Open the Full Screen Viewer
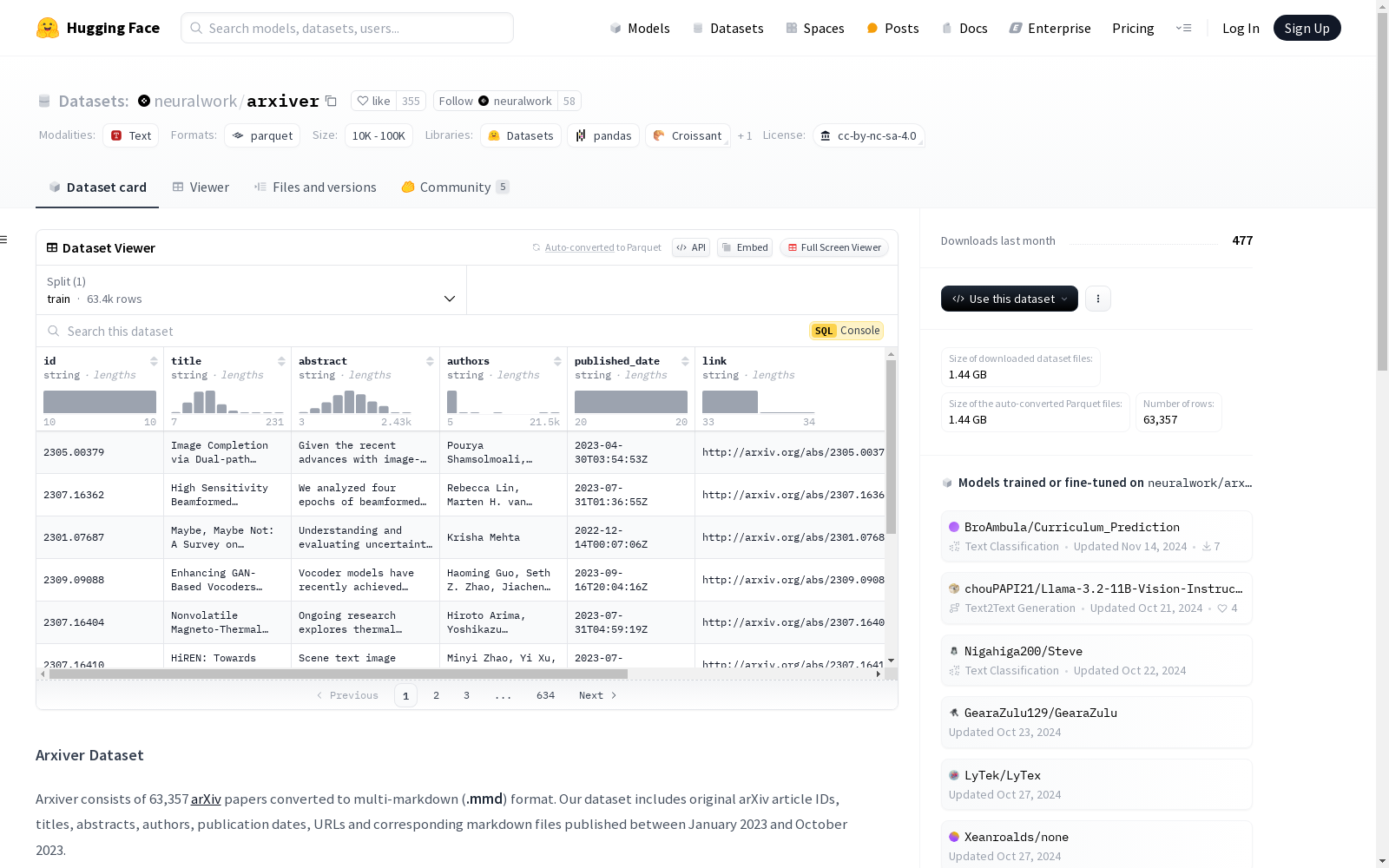The image size is (1389, 868). 834,247
